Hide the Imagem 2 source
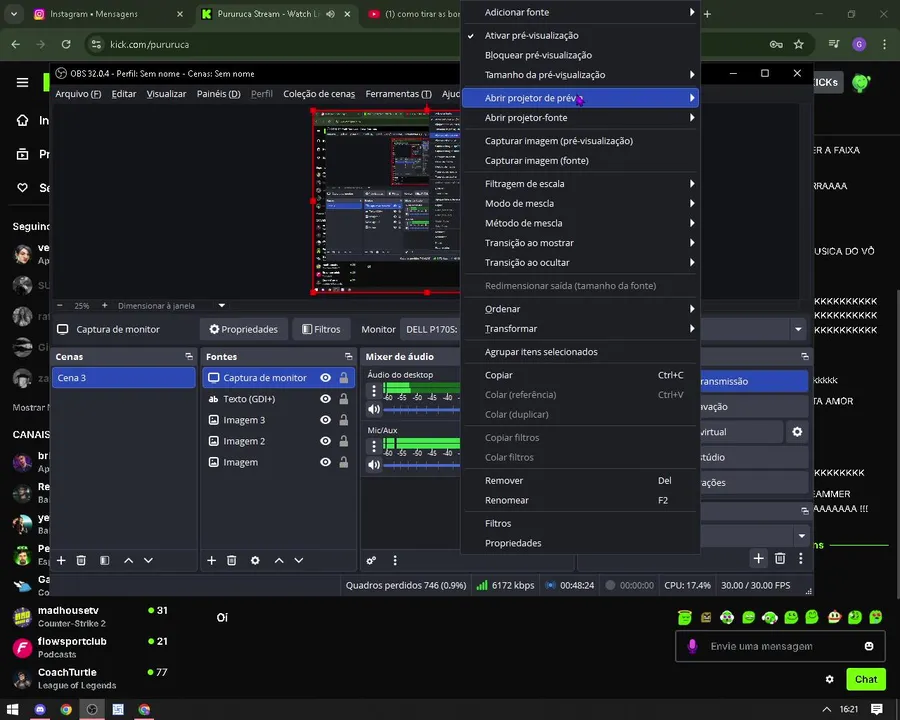The image size is (900, 720). click(x=325, y=441)
